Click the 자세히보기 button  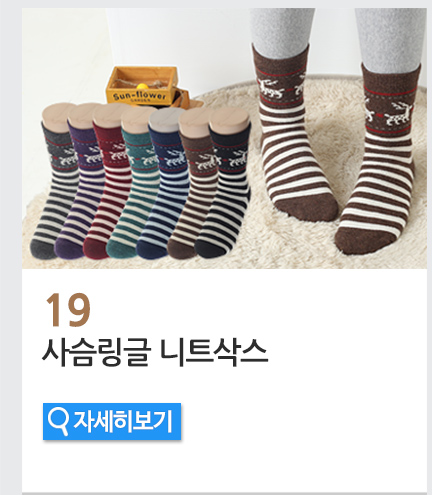(x=112, y=421)
